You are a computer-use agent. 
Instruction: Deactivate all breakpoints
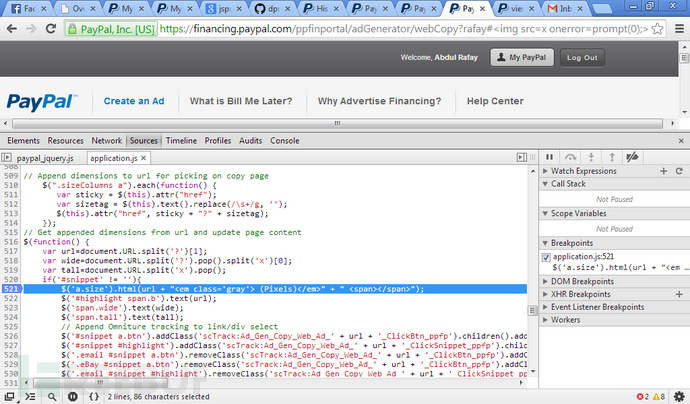632,157
